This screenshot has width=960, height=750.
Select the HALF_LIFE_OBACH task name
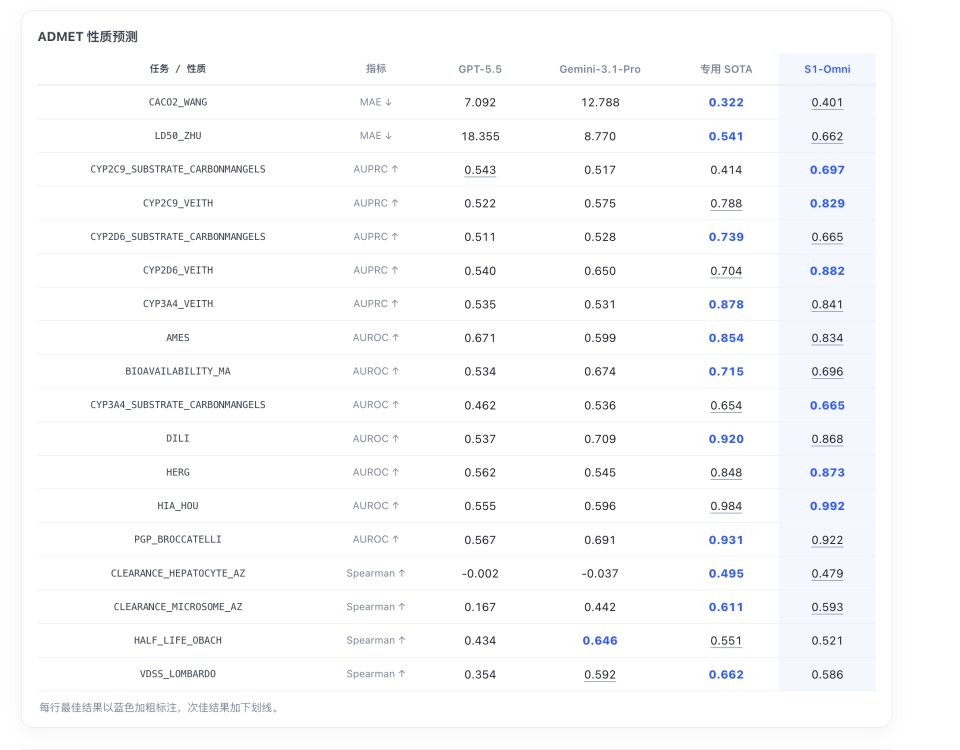point(178,641)
